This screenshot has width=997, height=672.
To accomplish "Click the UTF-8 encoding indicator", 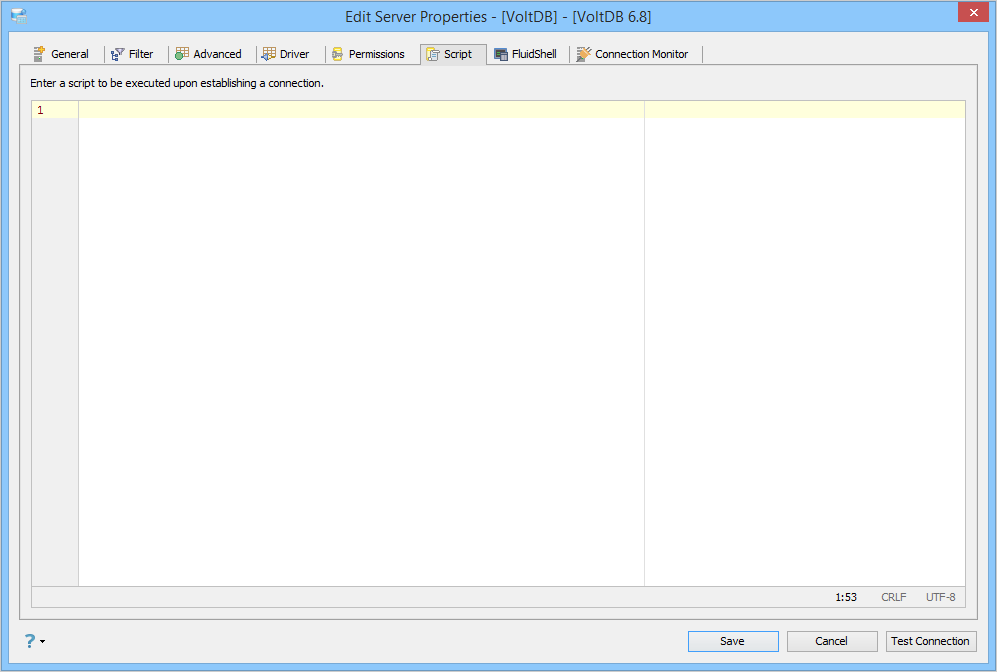I will coord(940,597).
